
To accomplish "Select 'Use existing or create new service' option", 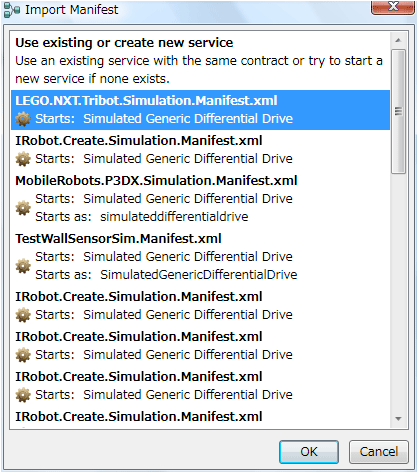I will click(200, 61).
